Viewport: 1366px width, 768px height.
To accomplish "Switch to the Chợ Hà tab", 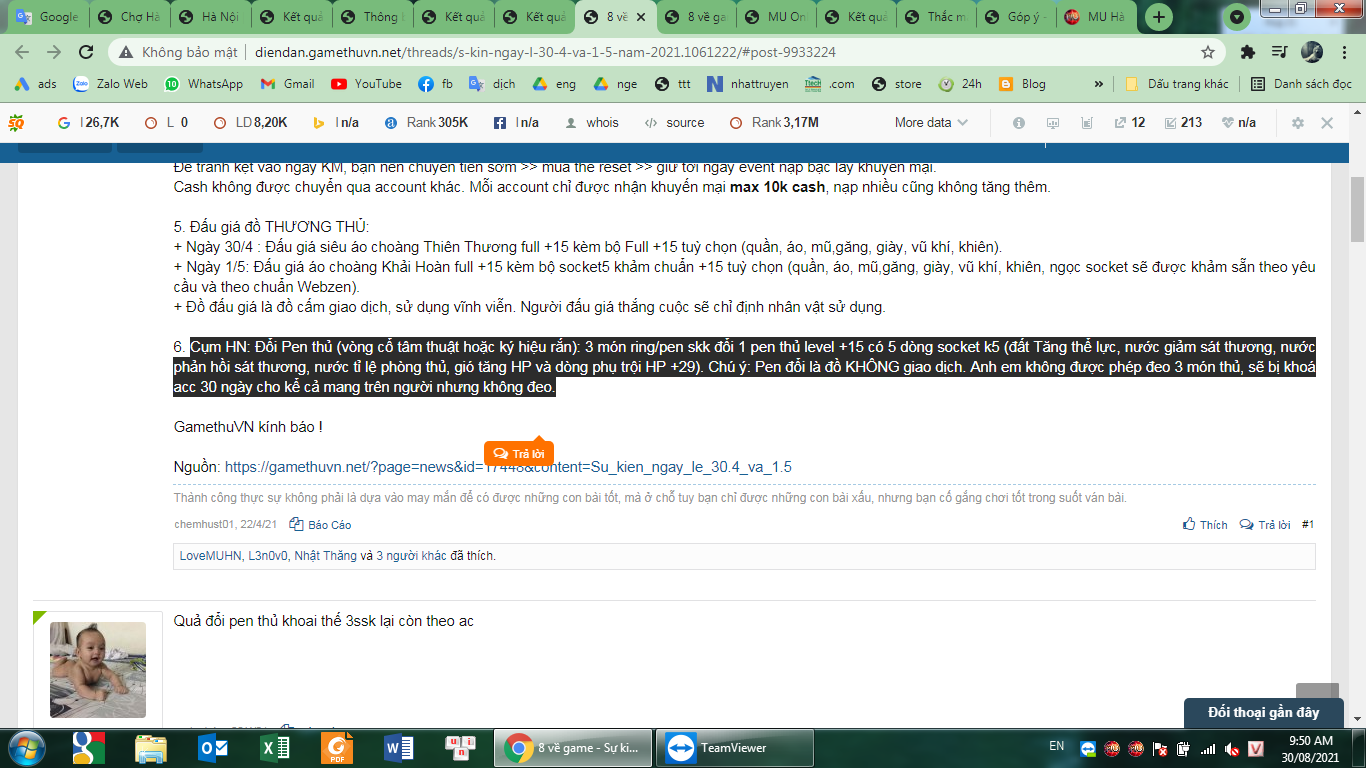I will (x=131, y=17).
